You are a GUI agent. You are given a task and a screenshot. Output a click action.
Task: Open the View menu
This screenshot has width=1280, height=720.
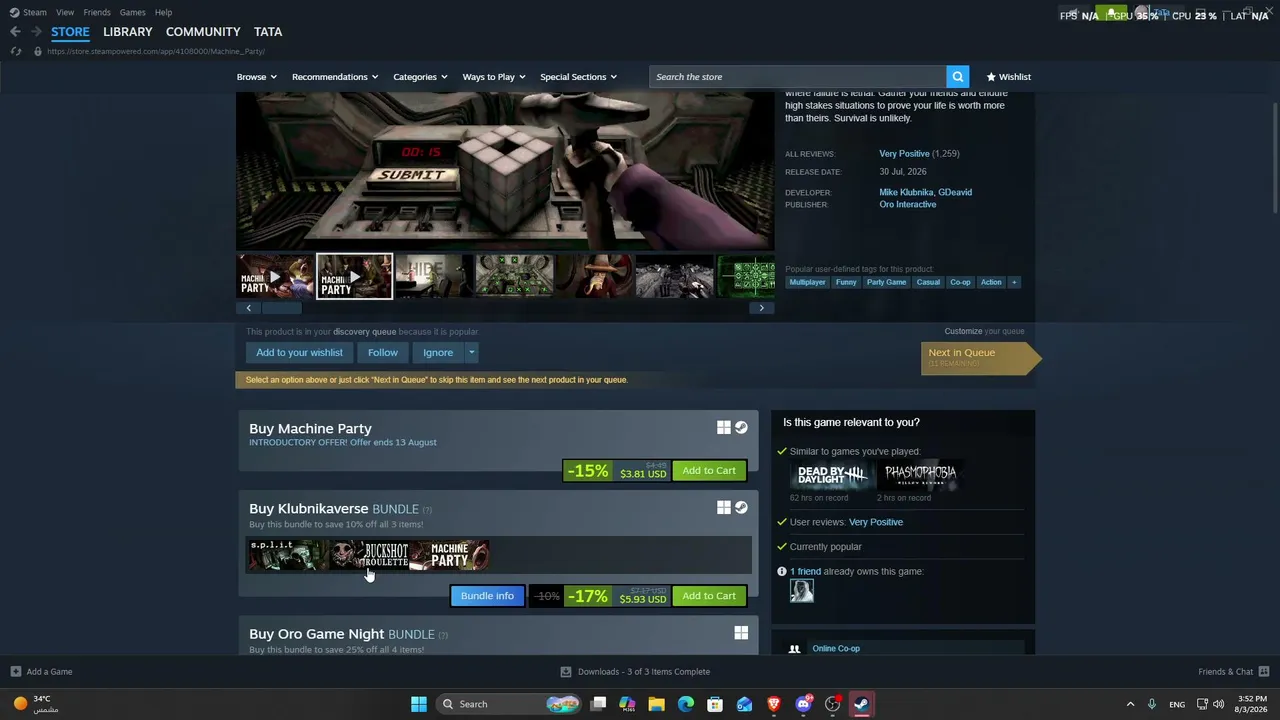point(65,12)
